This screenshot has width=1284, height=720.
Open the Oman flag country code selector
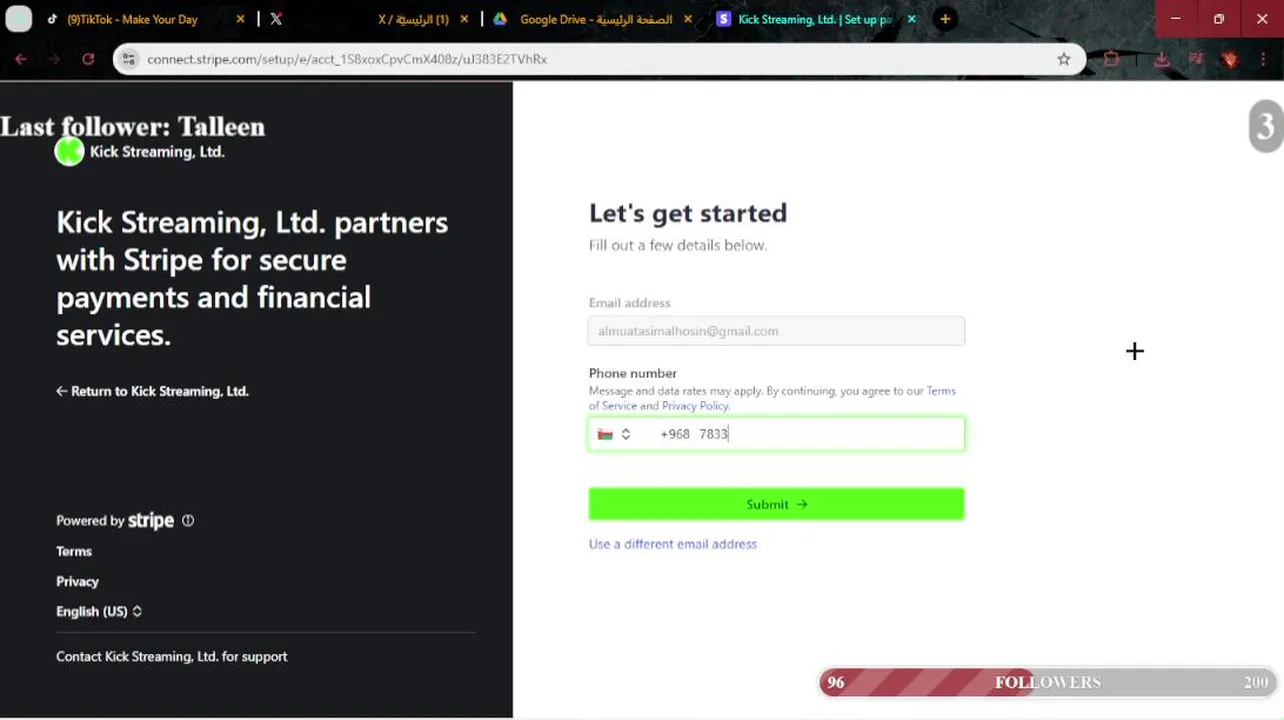[x=614, y=434]
